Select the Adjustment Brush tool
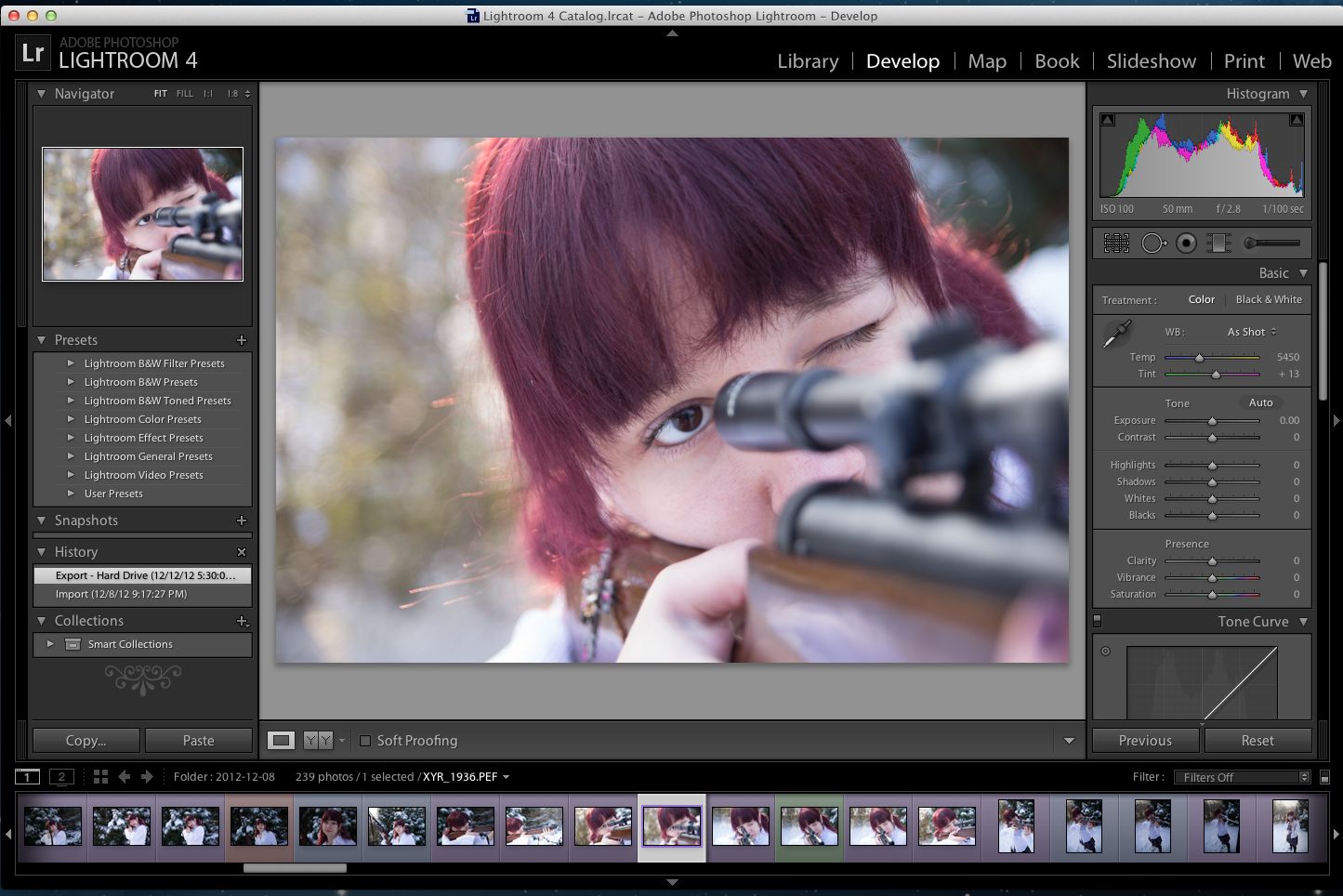This screenshot has width=1343, height=896. (x=1272, y=244)
